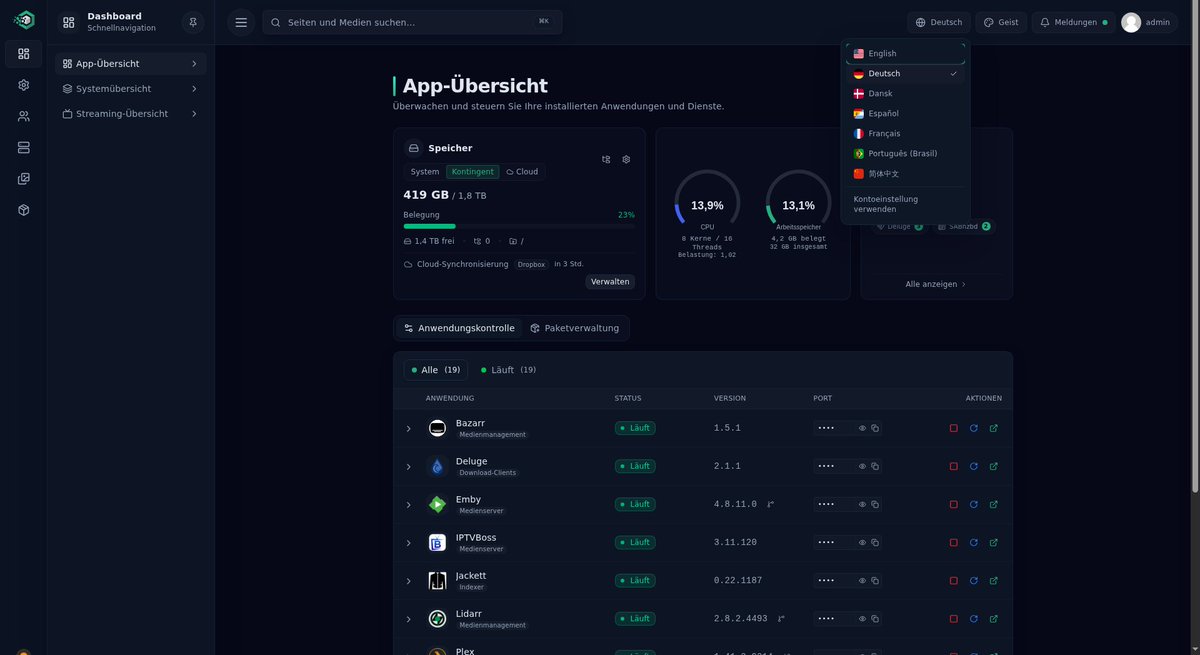1200x655 pixels.
Task: Copy the Bazarr port value
Action: point(875,428)
